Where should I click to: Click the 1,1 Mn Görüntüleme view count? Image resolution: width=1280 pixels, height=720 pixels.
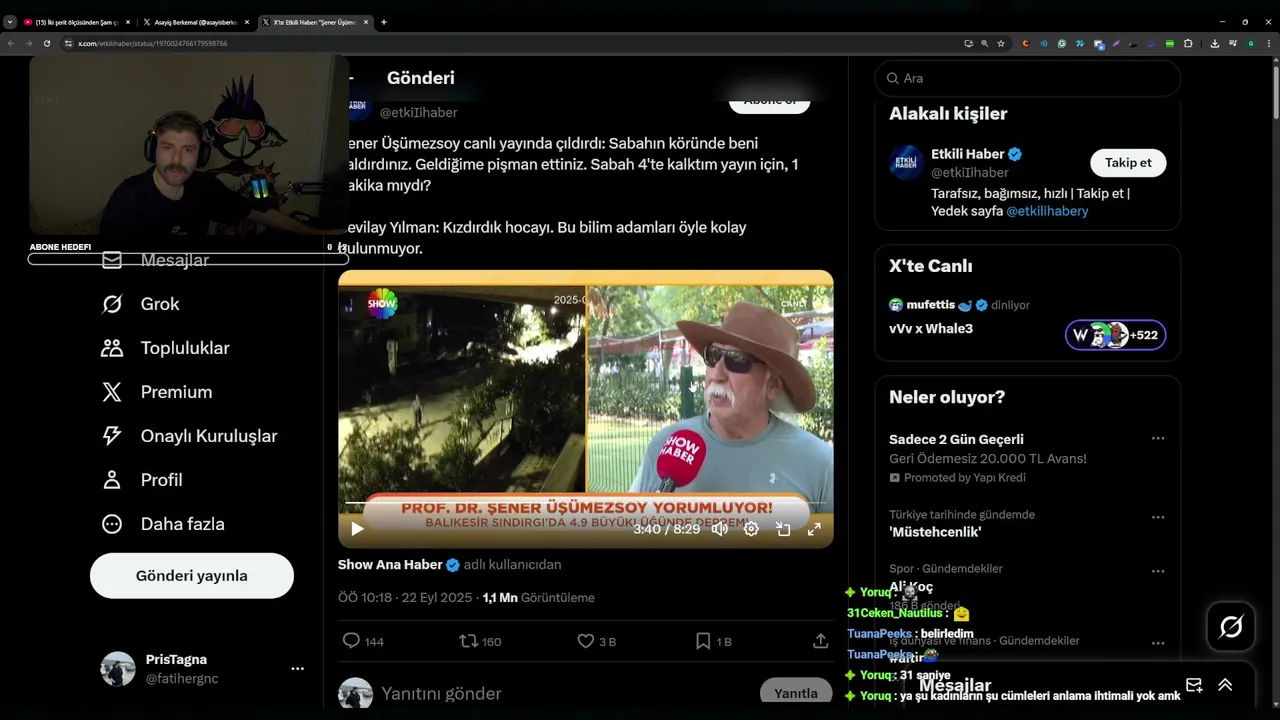(x=539, y=598)
